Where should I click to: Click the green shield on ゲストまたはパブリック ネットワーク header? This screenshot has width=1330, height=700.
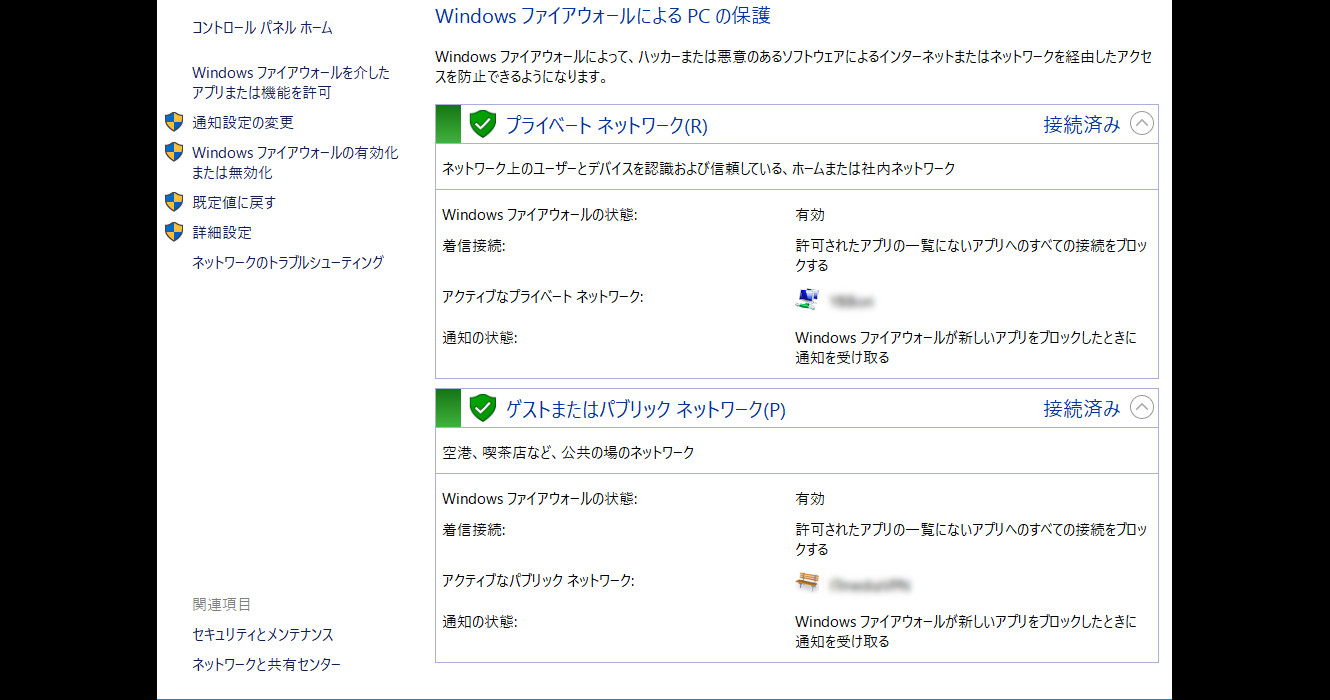[483, 408]
